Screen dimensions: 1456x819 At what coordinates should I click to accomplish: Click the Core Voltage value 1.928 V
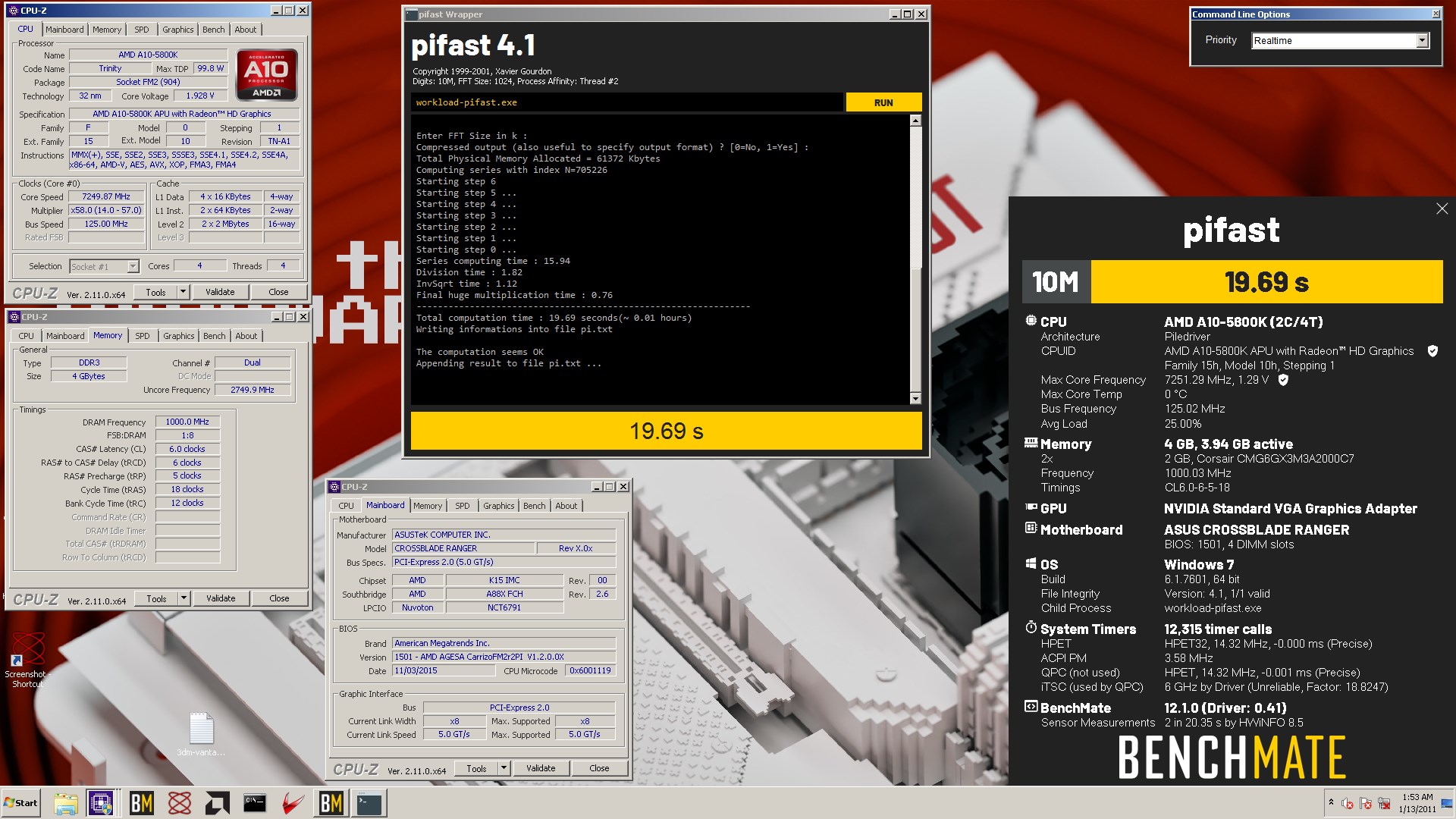(x=200, y=96)
